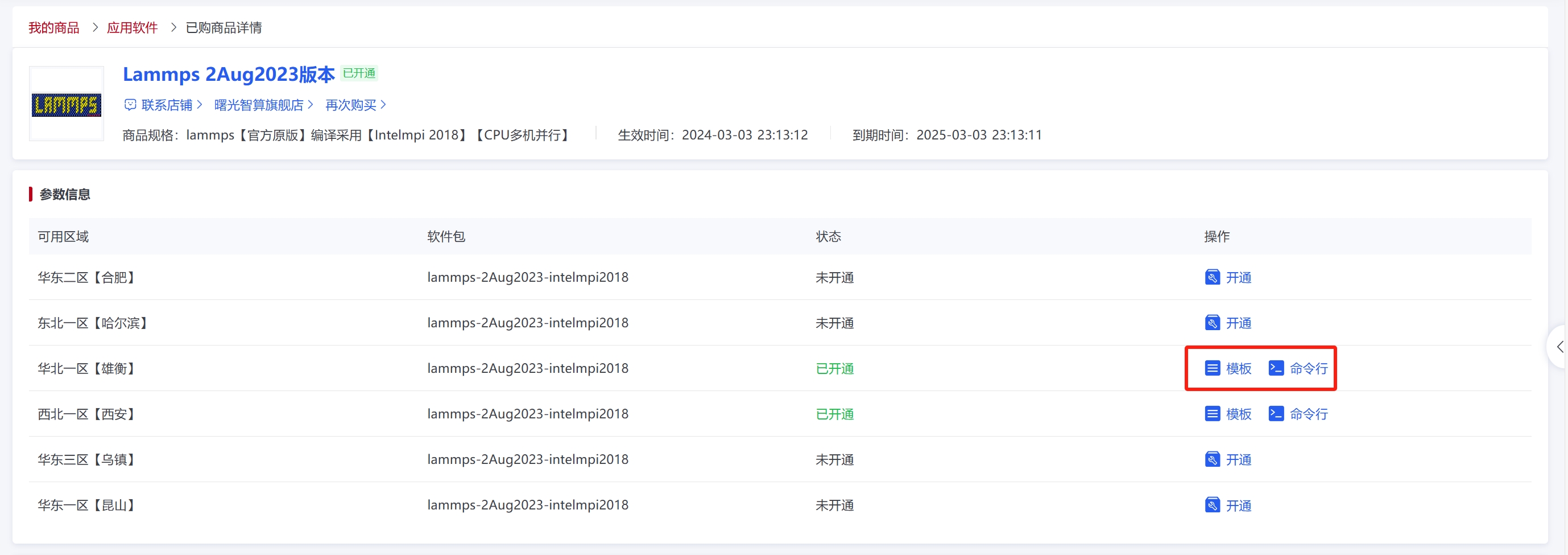Click the command line icon for 华北一区【雄衡】
1568x555 pixels.
[x=1275, y=369]
